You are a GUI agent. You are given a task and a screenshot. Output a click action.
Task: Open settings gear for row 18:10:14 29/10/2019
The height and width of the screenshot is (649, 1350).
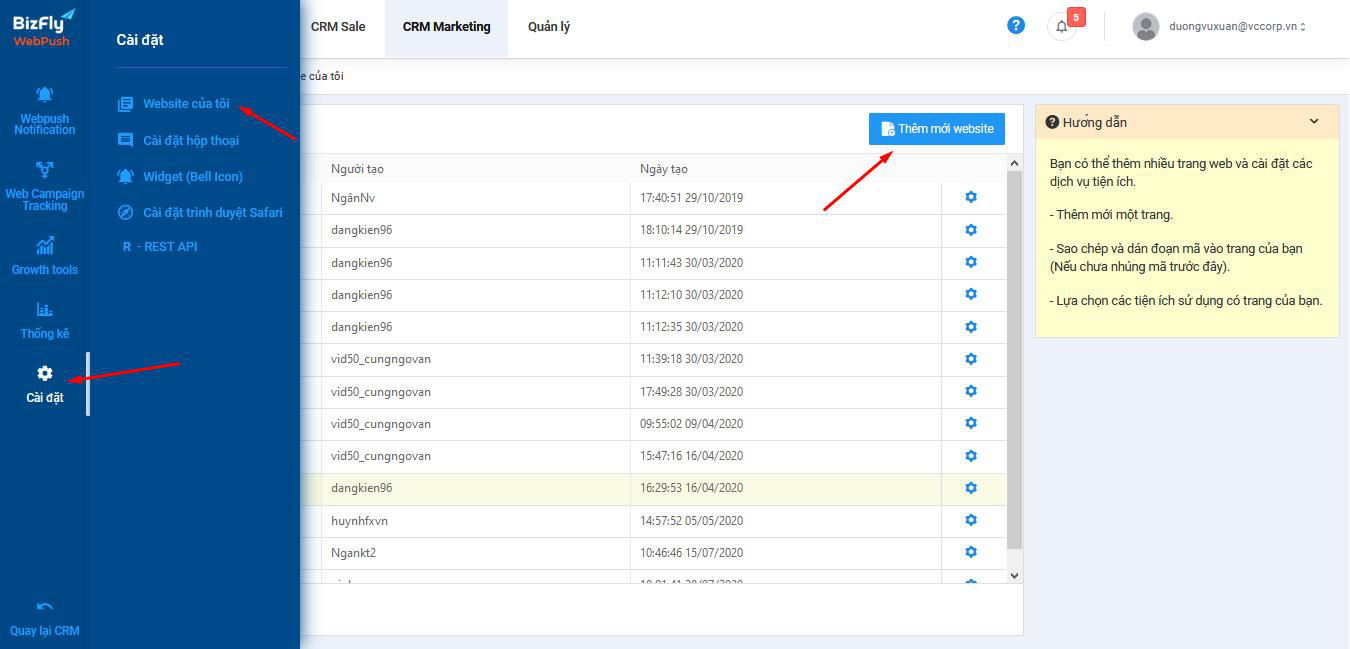(x=971, y=230)
